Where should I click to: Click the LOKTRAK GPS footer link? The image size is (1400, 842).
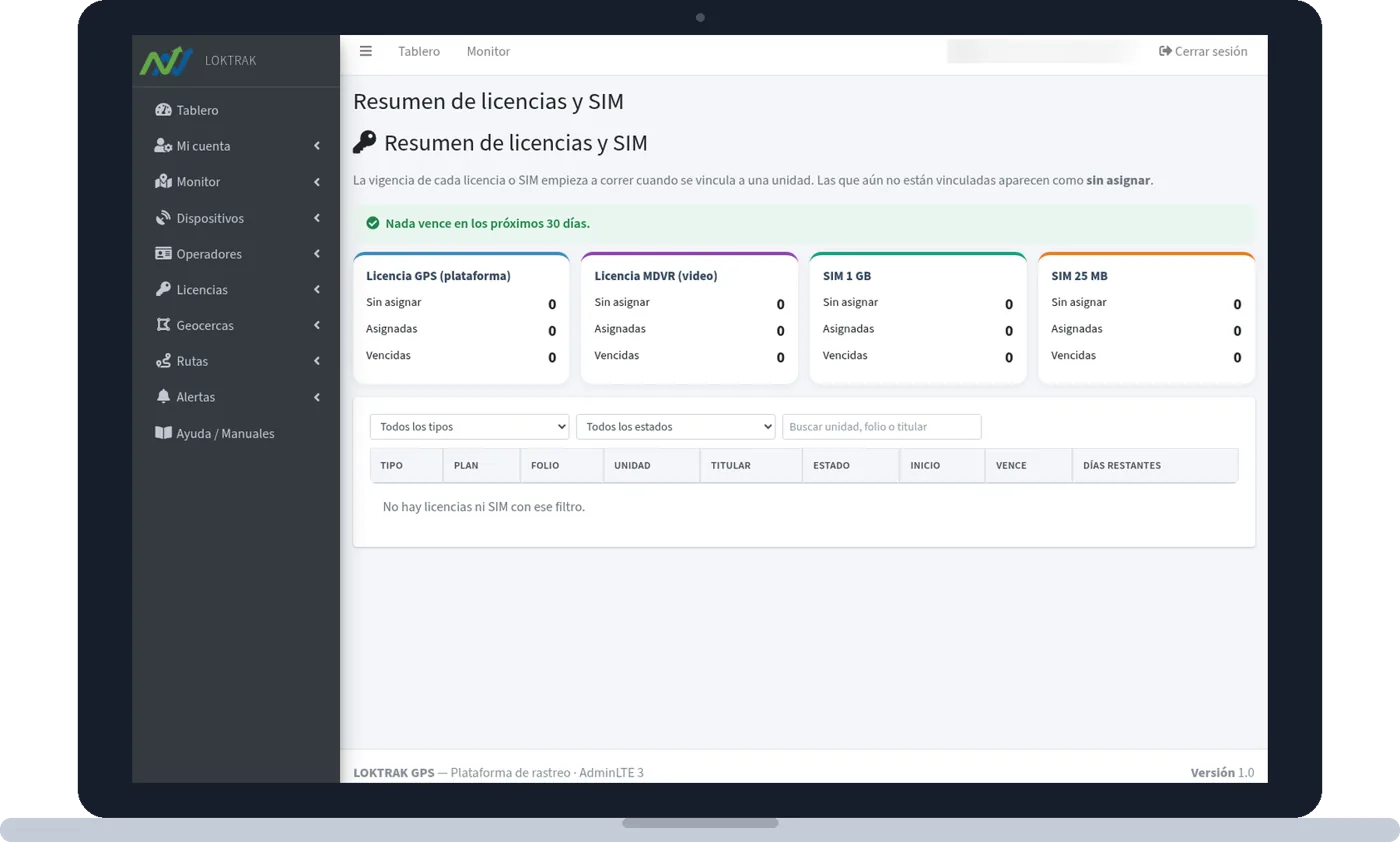click(393, 773)
